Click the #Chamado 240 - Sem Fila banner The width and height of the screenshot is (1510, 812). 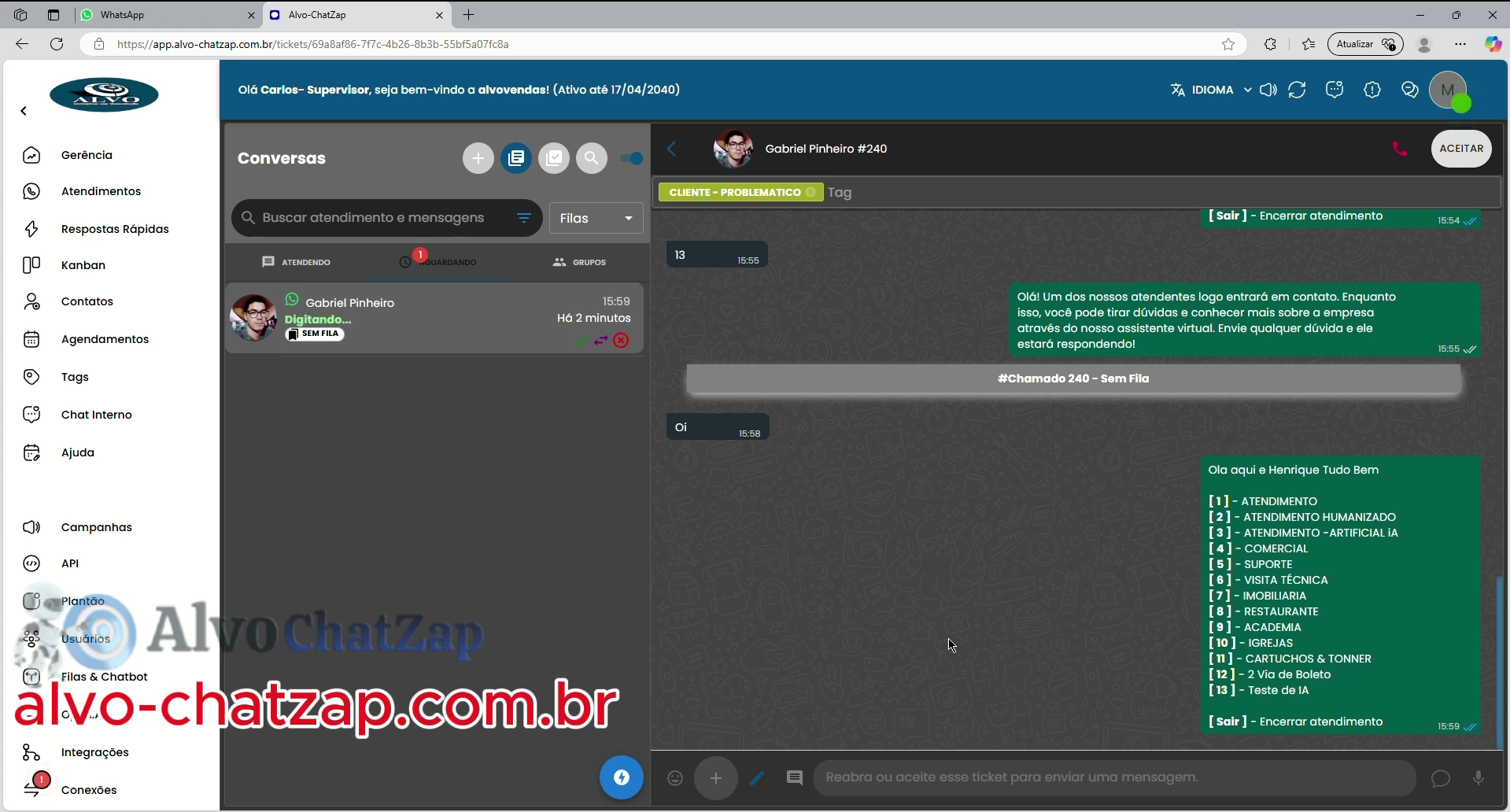pyautogui.click(x=1073, y=378)
